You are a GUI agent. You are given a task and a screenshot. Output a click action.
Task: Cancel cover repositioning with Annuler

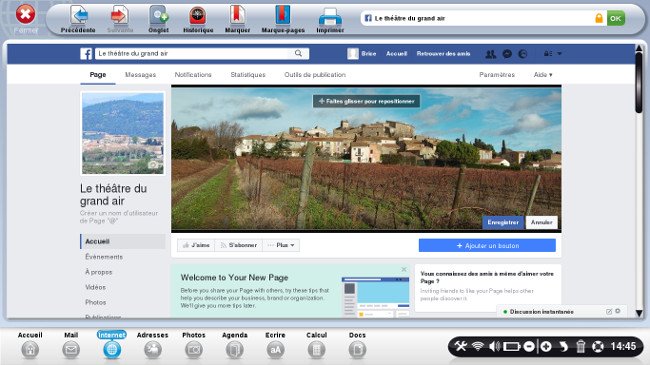pyautogui.click(x=541, y=222)
